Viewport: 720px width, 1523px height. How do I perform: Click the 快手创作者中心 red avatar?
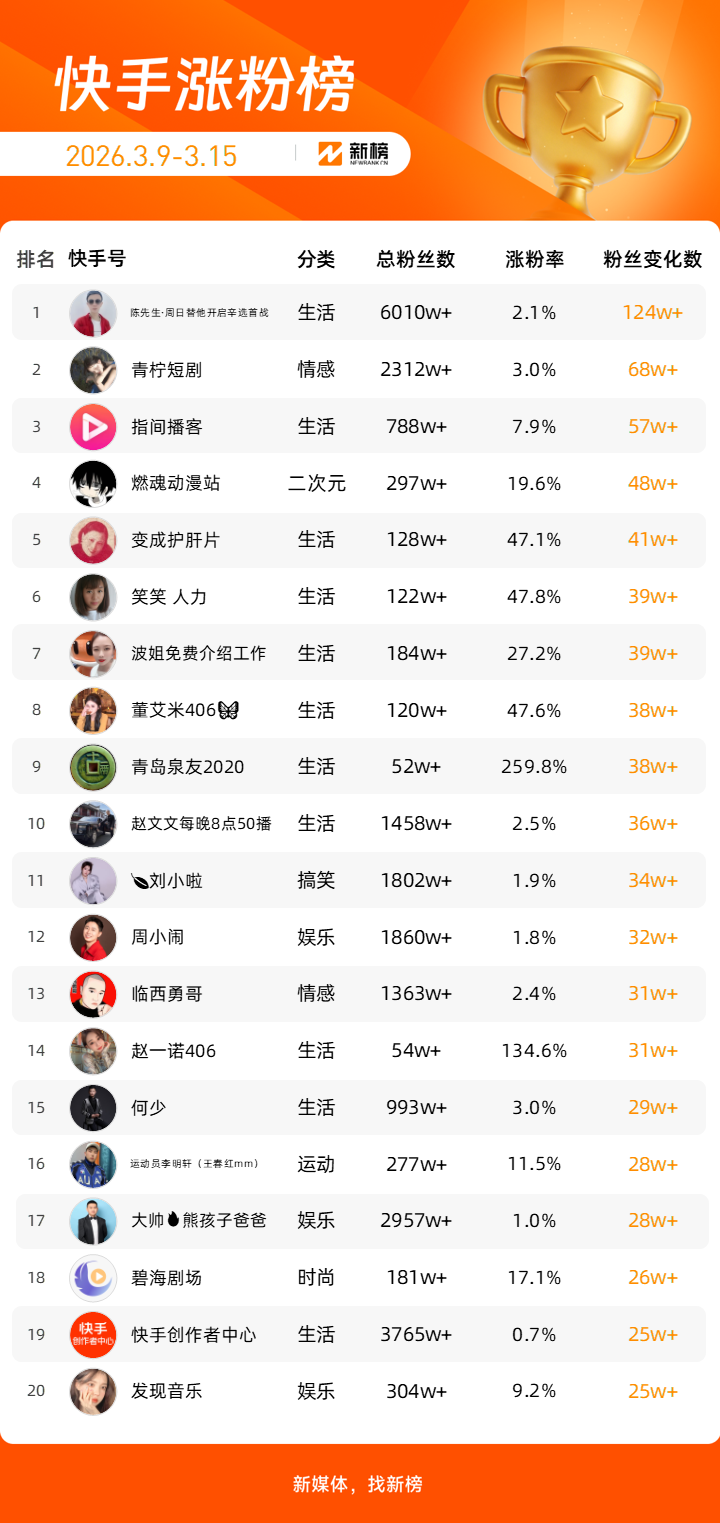click(x=93, y=1335)
